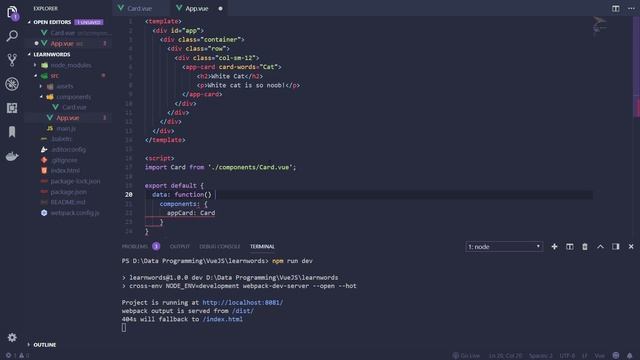Open the Bookmarks view in activity bar
Screen dimensions: 640x360
tap(12, 132)
